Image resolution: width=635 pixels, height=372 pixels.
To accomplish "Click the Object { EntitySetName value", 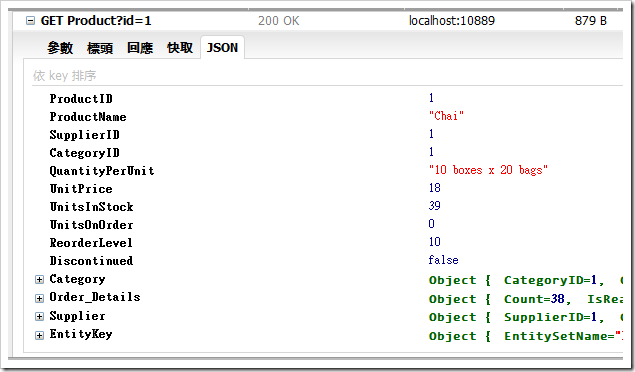I will (x=526, y=336).
